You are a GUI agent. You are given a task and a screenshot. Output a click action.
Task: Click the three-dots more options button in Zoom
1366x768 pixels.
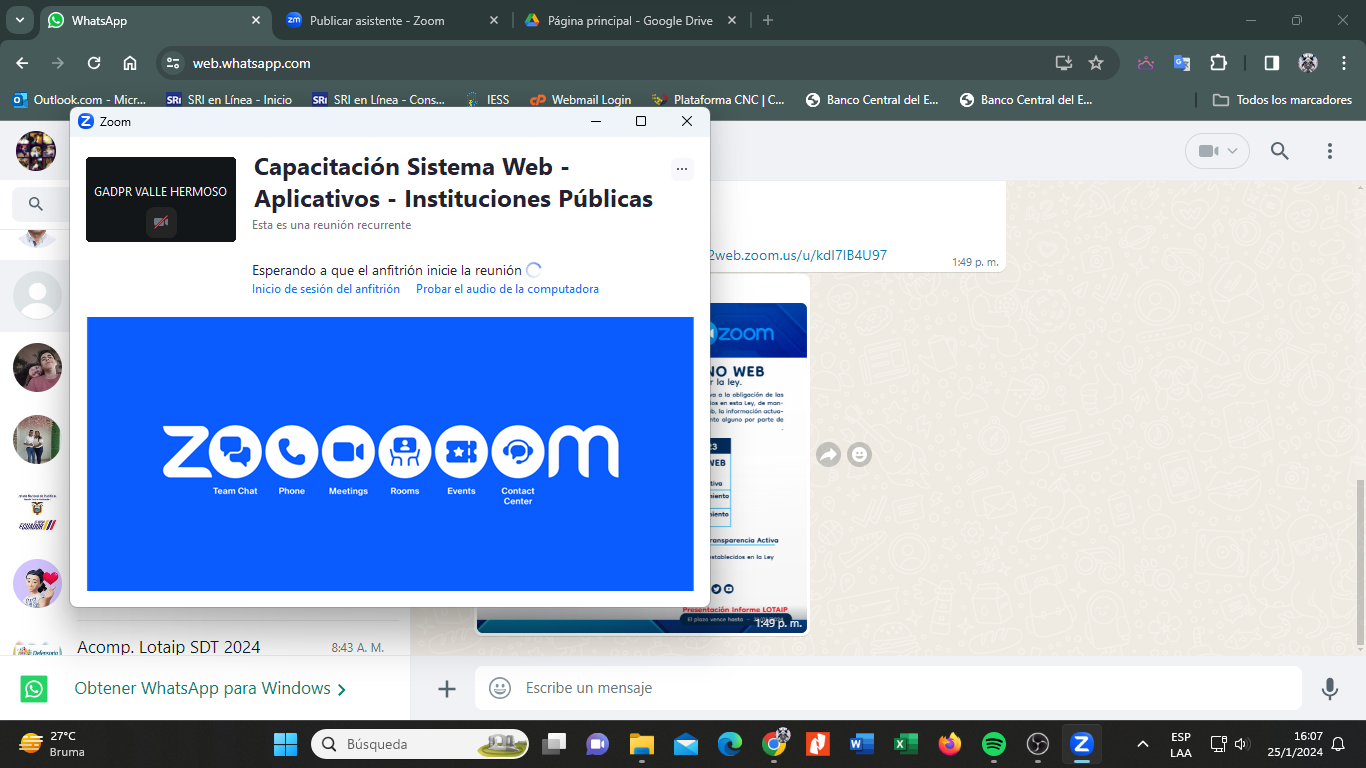pyautogui.click(x=682, y=169)
